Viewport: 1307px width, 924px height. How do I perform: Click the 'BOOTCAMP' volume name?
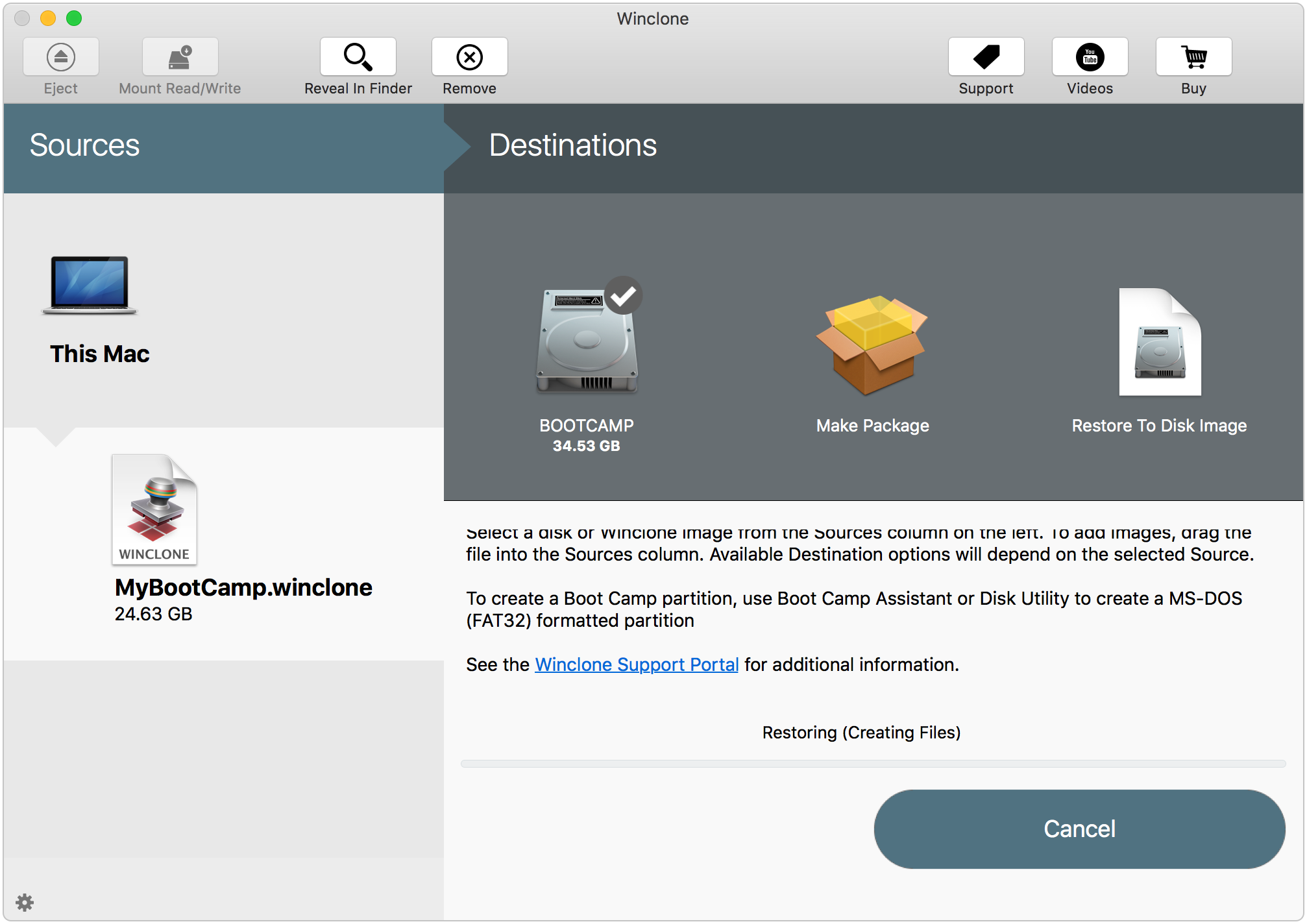point(587,426)
